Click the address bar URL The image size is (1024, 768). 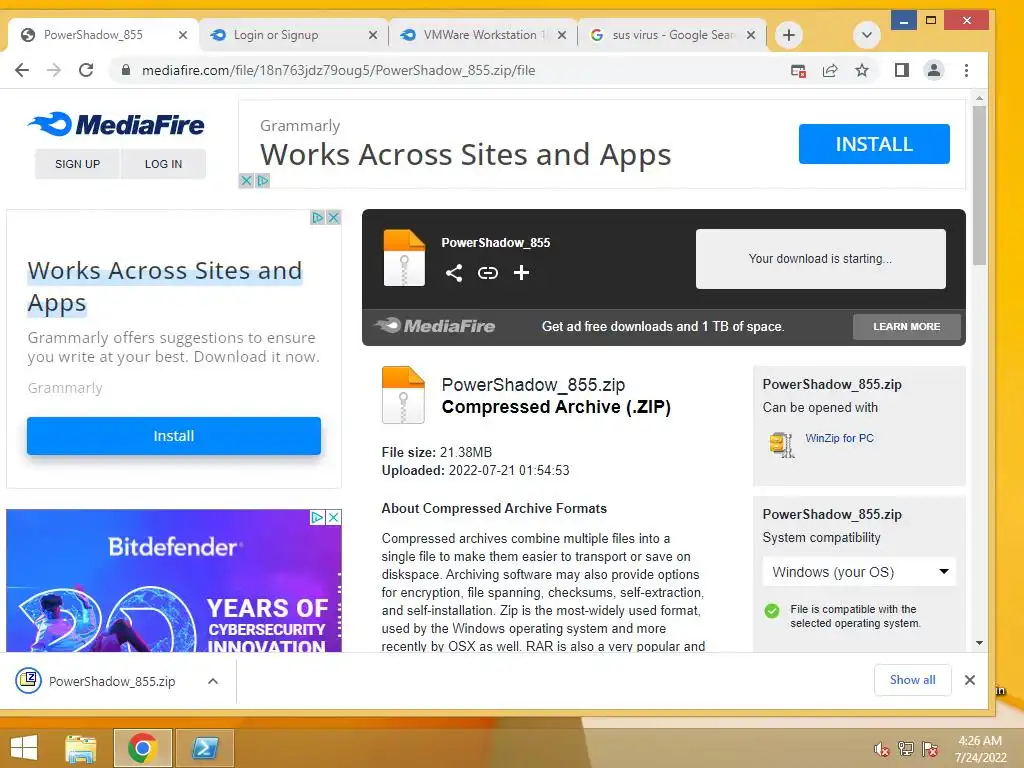[338, 71]
